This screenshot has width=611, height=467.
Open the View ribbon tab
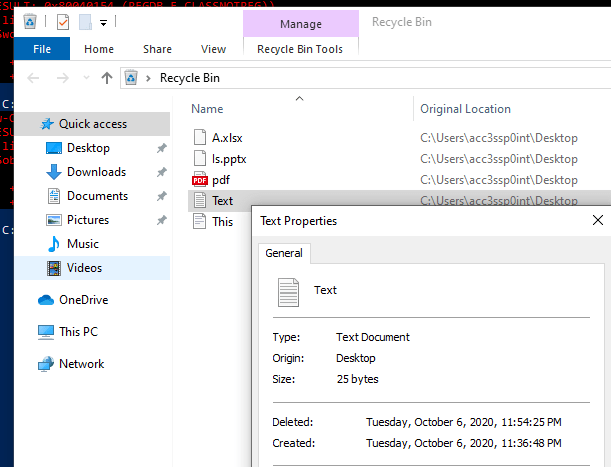(x=214, y=48)
